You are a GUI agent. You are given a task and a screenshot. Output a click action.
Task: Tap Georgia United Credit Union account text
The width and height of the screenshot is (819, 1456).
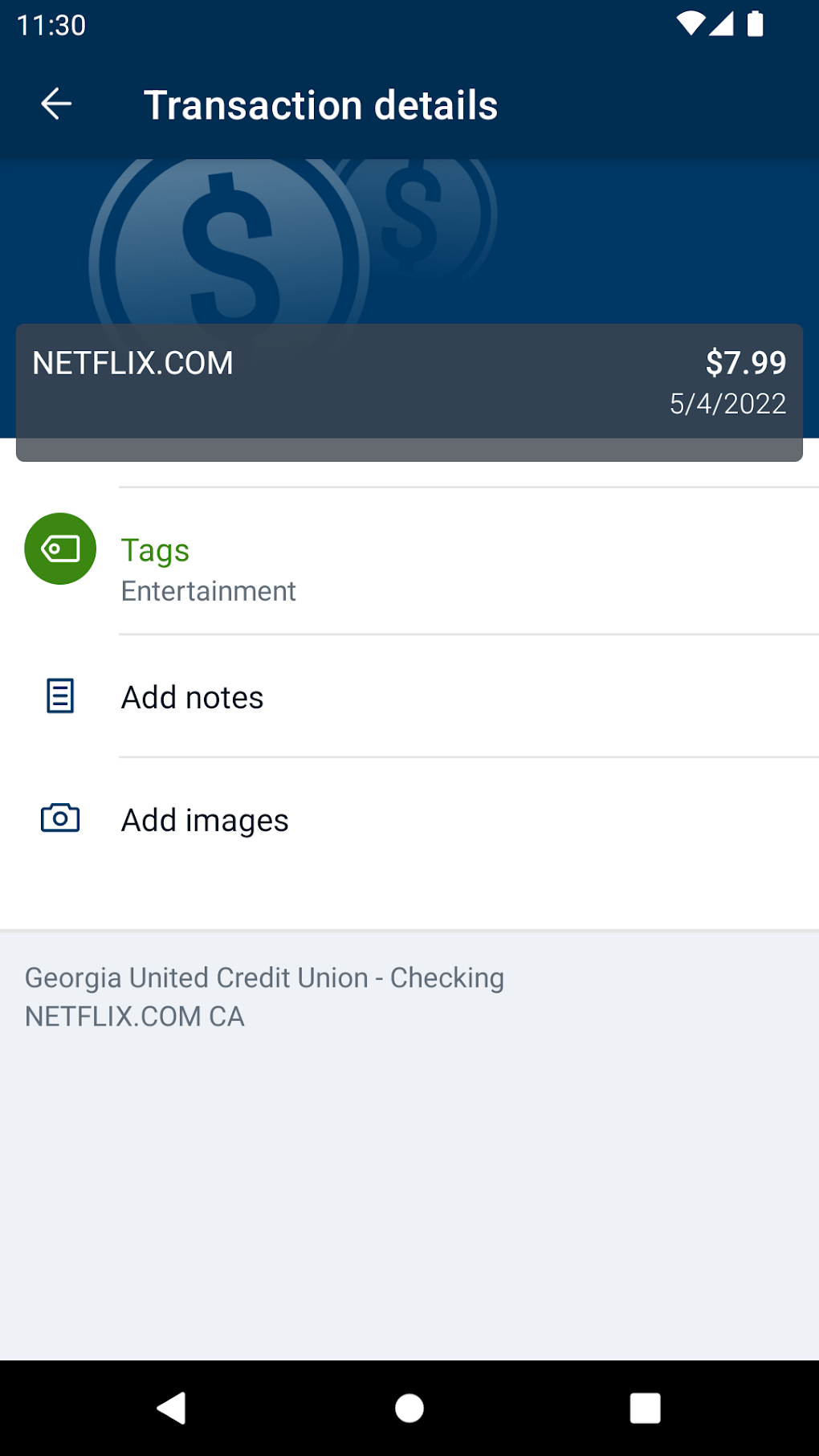coord(264,977)
